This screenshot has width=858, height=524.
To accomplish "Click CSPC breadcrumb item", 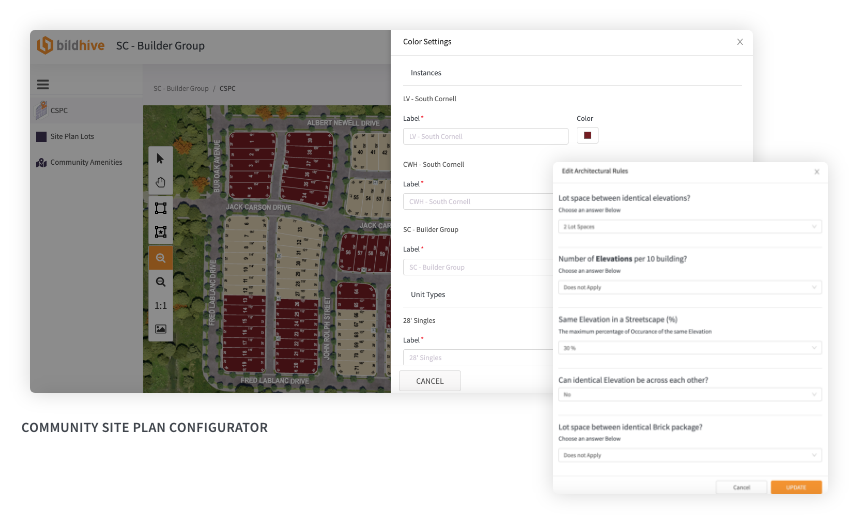I will pyautogui.click(x=227, y=89).
